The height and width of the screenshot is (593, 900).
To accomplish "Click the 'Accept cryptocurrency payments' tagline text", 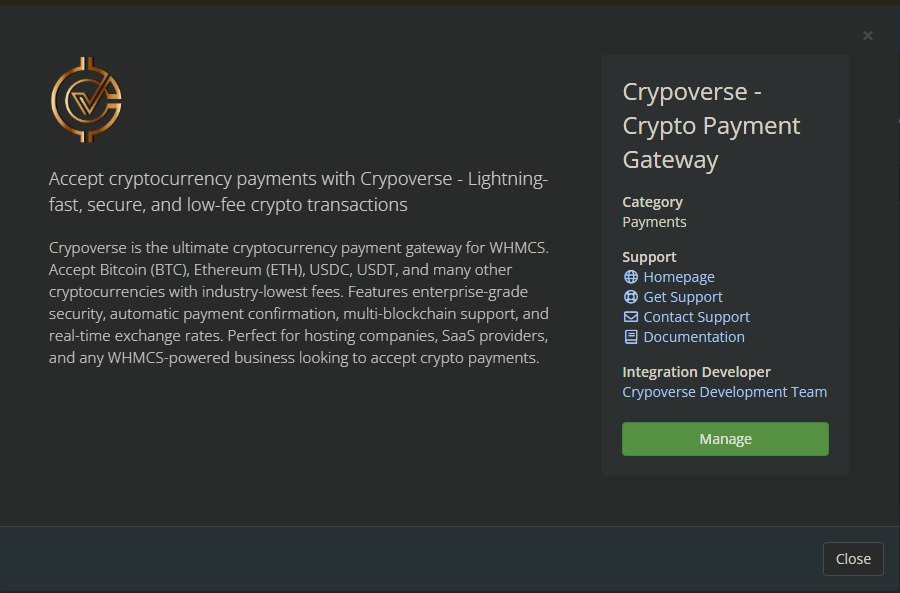I will click(298, 191).
